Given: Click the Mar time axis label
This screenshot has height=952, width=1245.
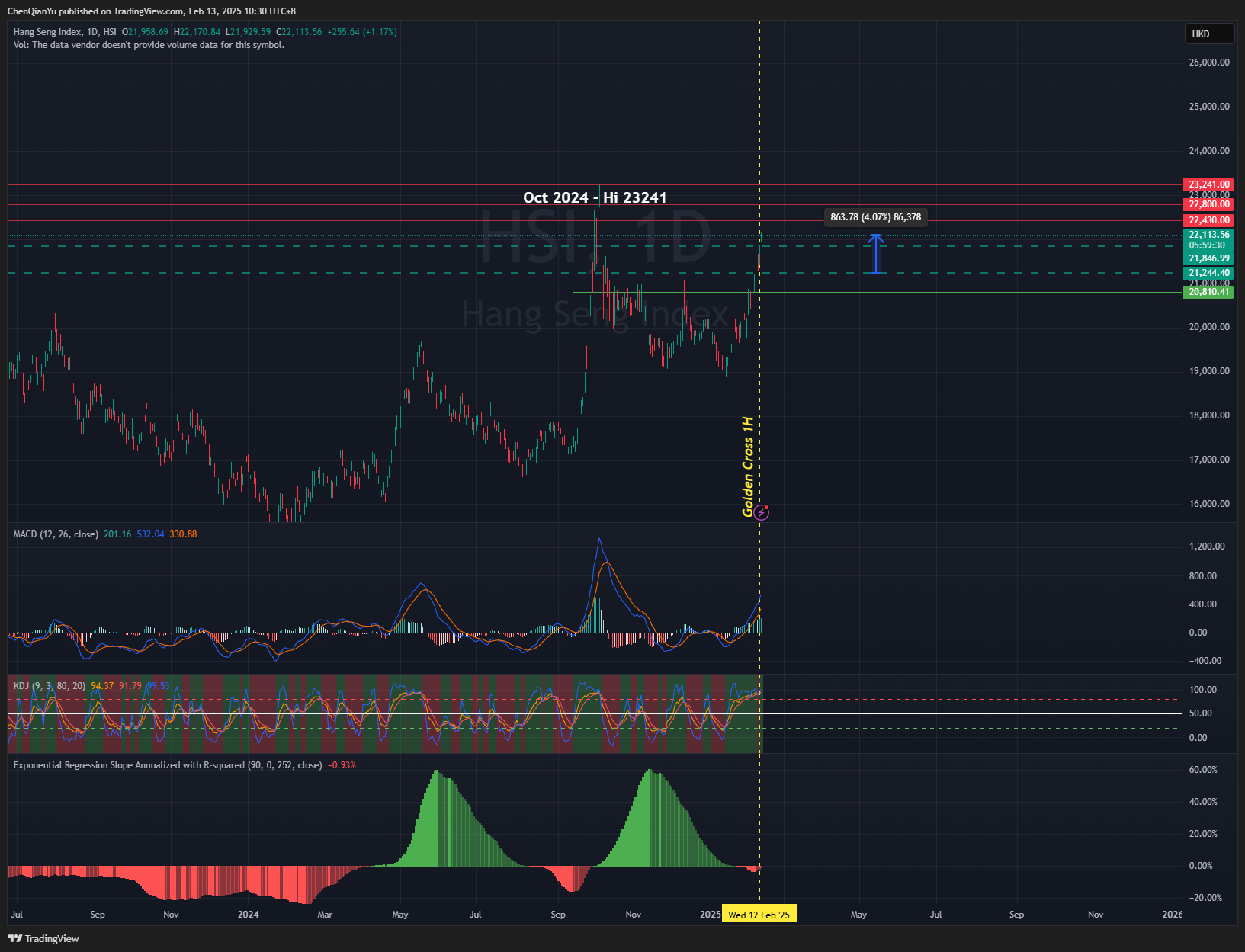Looking at the screenshot, I should [x=325, y=915].
